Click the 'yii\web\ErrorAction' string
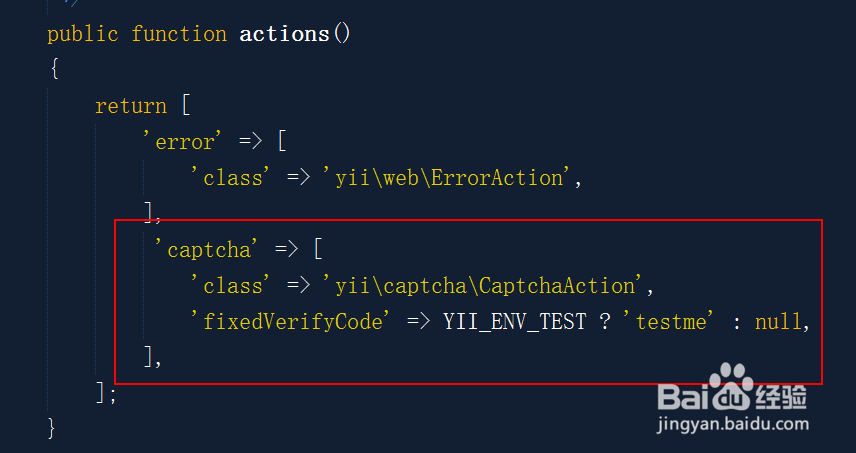 448,178
